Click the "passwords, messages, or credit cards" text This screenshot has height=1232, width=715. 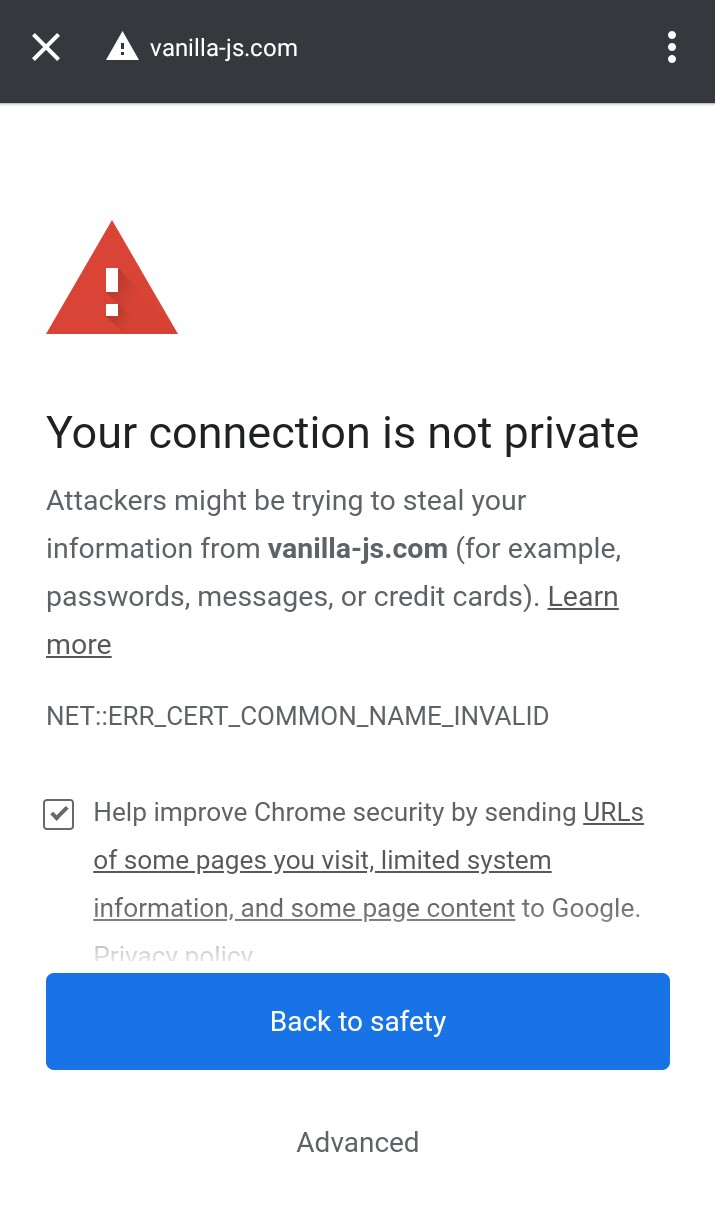point(285,597)
